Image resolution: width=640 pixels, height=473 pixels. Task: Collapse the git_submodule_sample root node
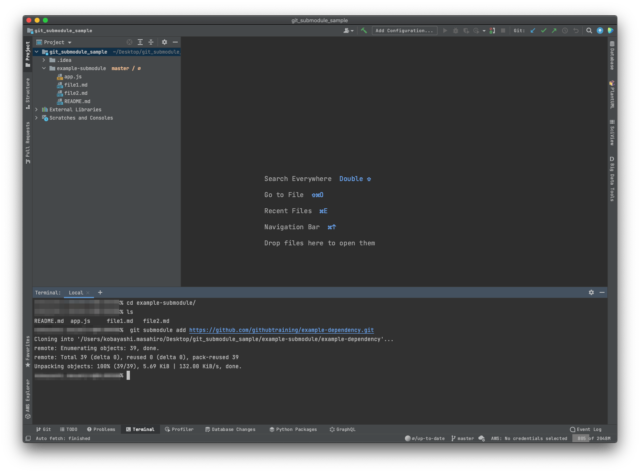coord(37,52)
